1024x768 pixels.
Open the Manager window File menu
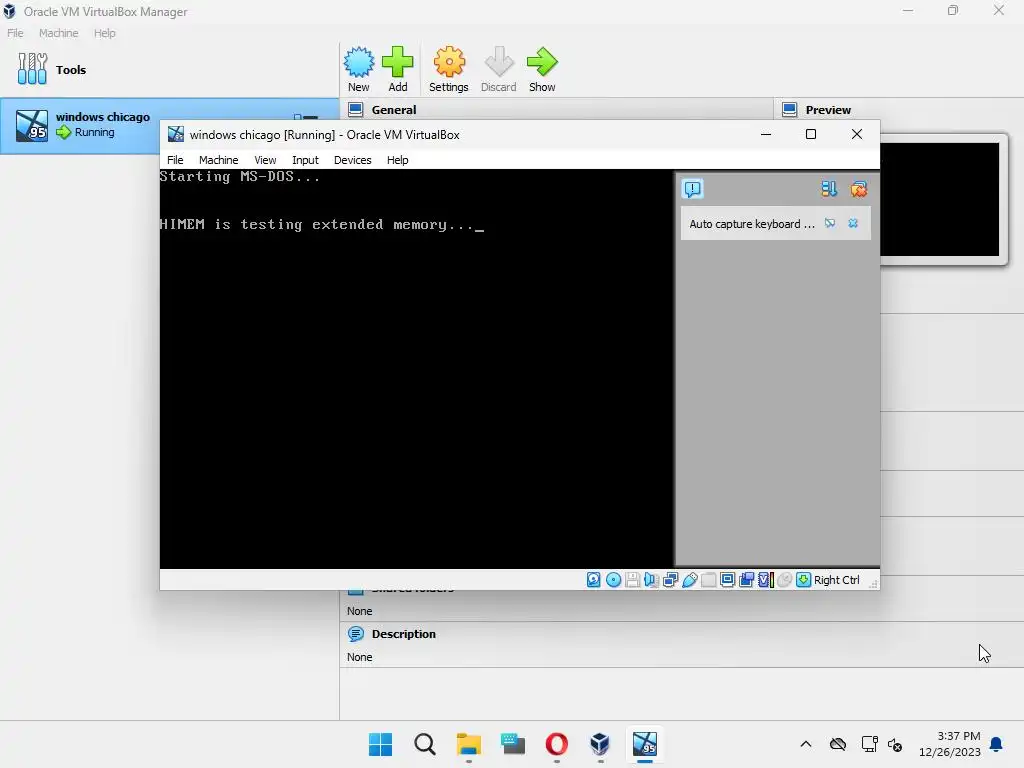(15, 33)
